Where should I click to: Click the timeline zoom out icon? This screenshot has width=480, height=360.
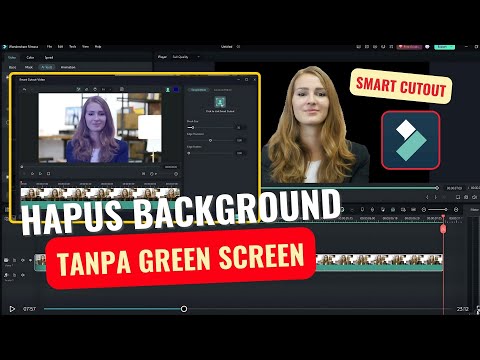coord(424,210)
